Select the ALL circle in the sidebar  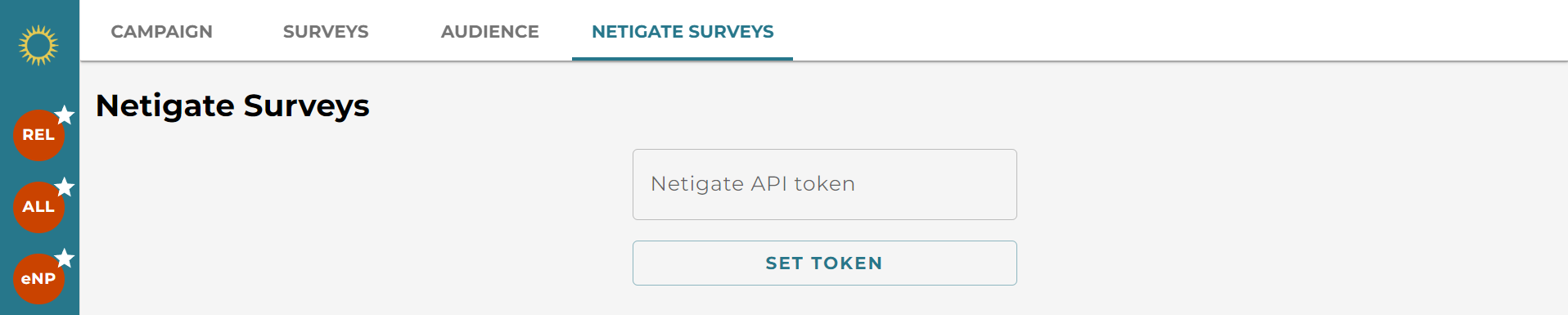(x=38, y=208)
